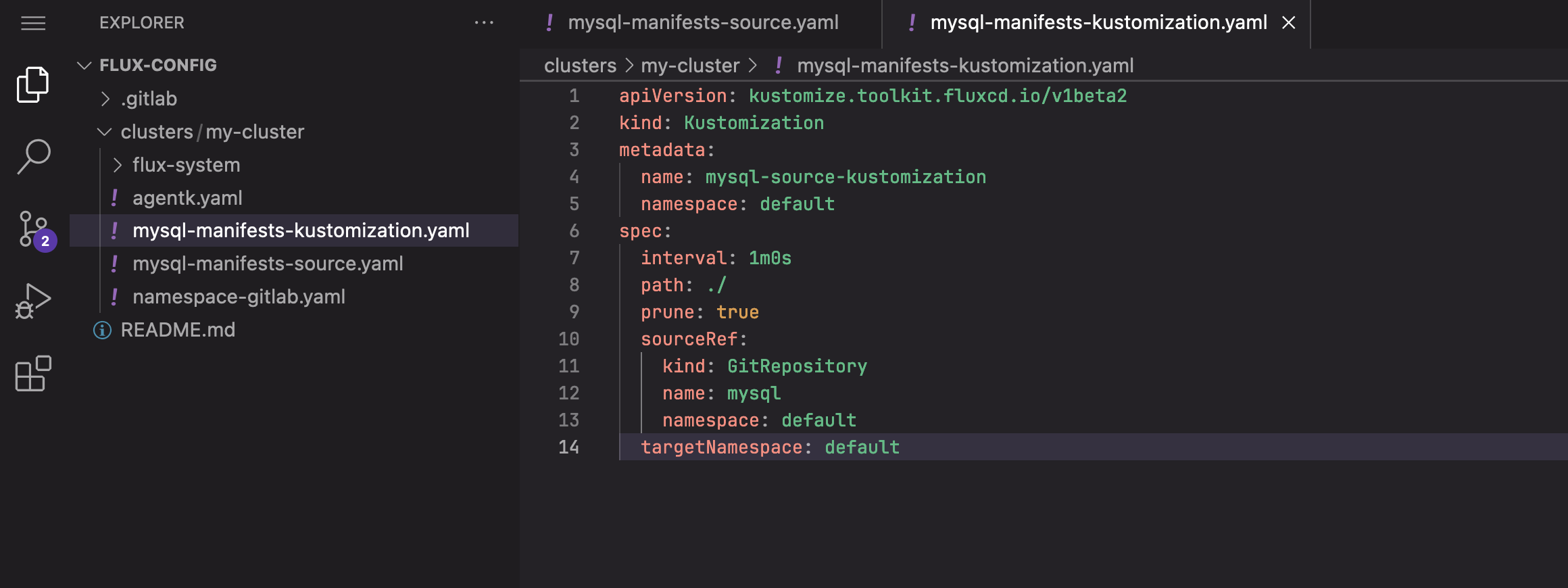Click the GitRepository value
Image resolution: width=1568 pixels, height=588 pixels.
pos(797,366)
